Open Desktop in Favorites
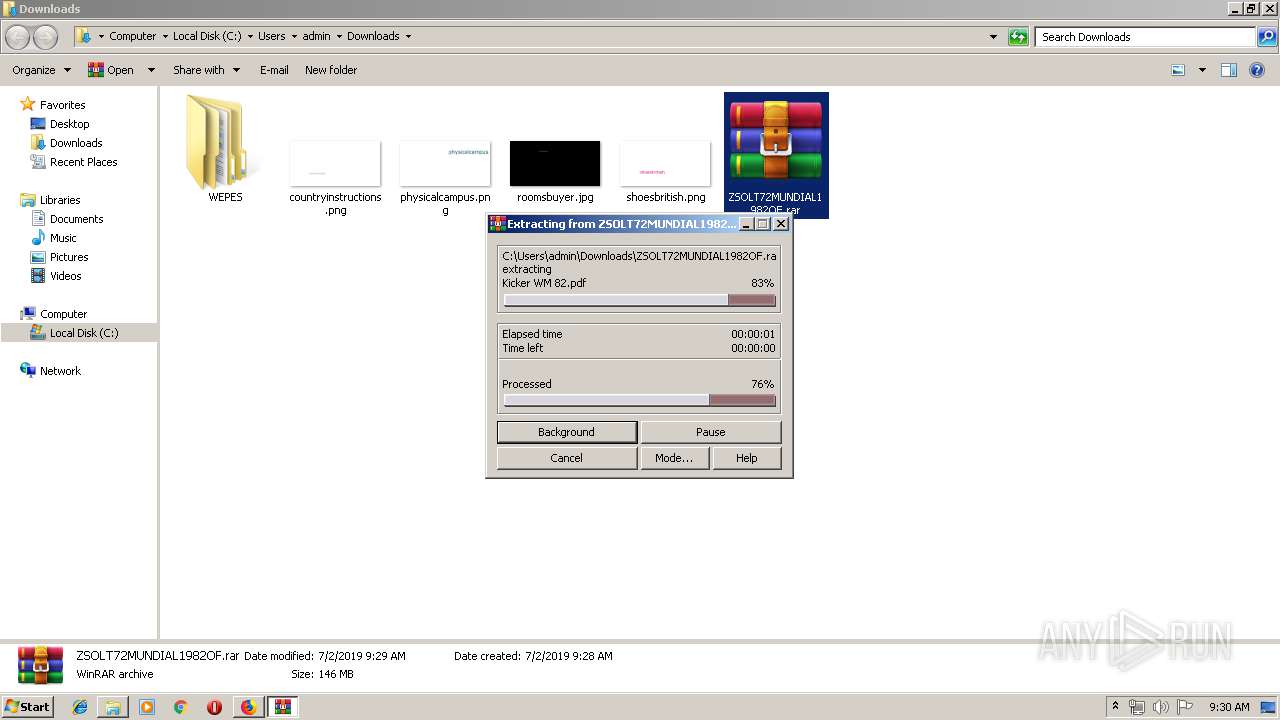Image resolution: width=1280 pixels, height=720 pixels. point(69,124)
